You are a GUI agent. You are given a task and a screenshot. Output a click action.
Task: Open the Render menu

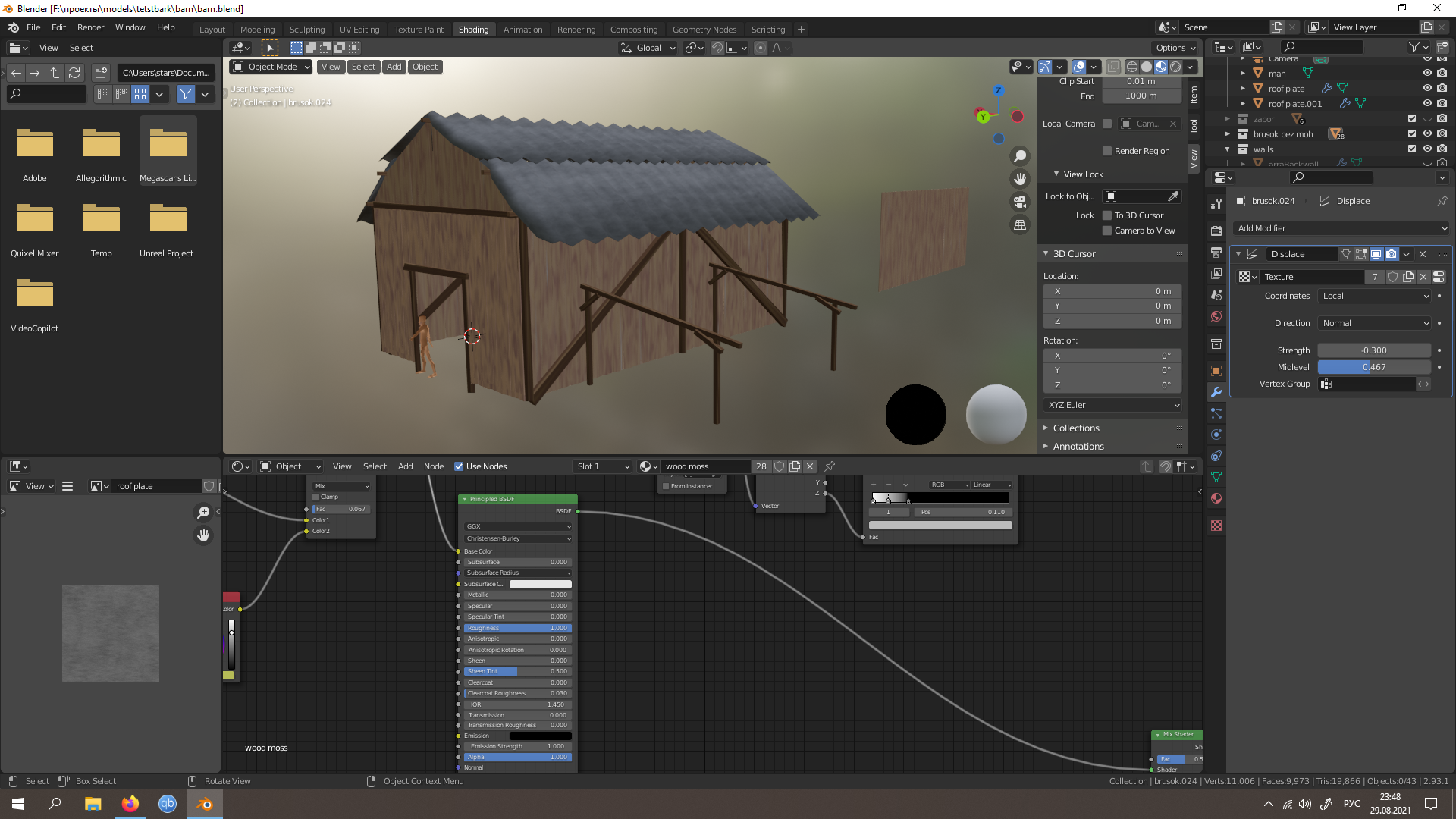click(x=90, y=27)
